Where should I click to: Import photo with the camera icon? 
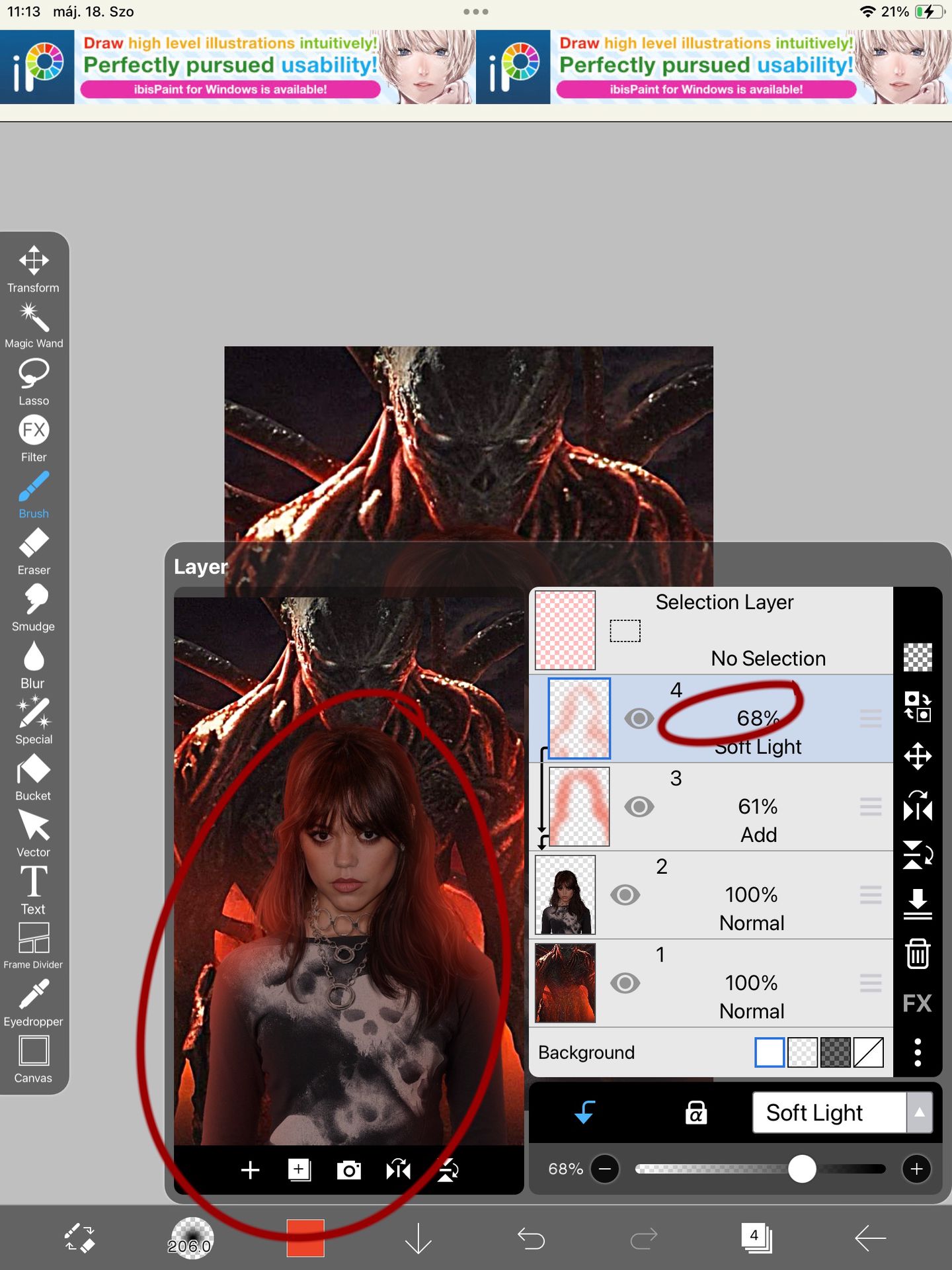click(349, 1170)
